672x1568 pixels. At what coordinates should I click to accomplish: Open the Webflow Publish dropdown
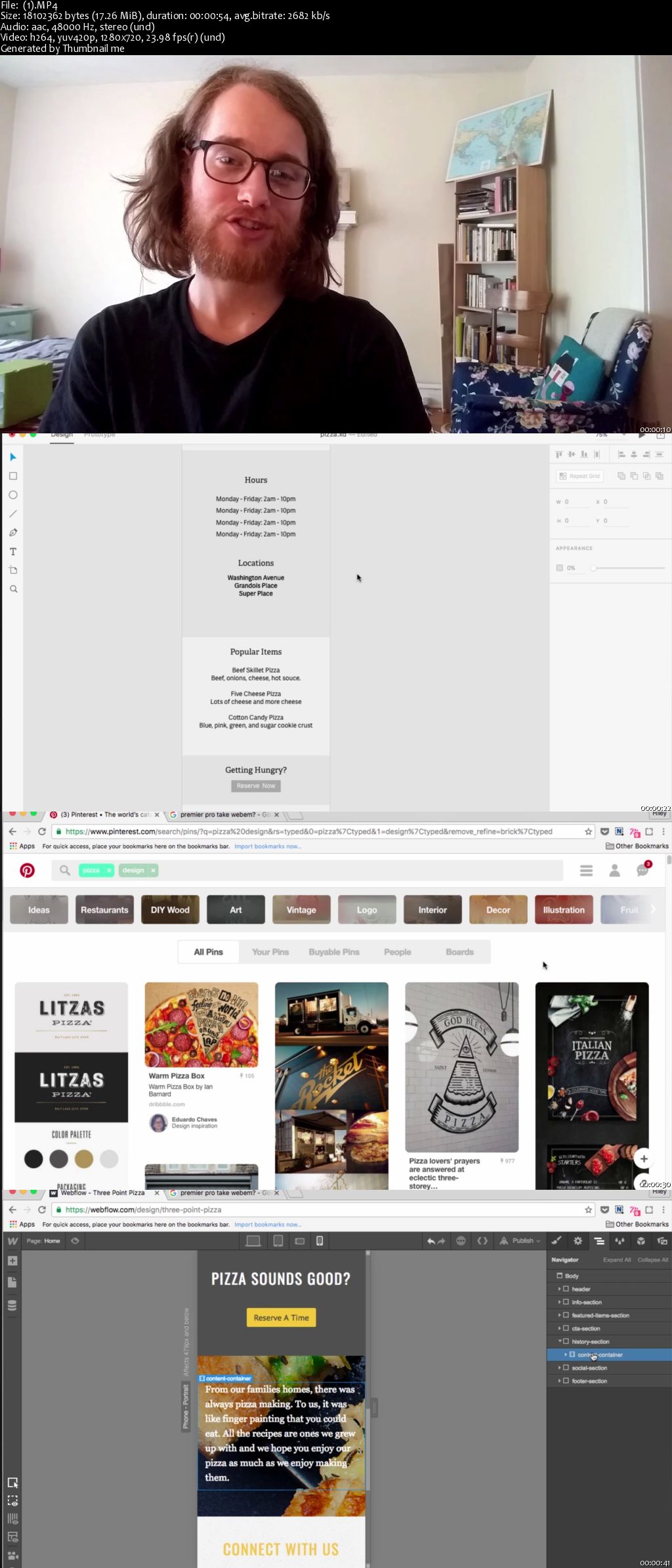(x=520, y=1241)
